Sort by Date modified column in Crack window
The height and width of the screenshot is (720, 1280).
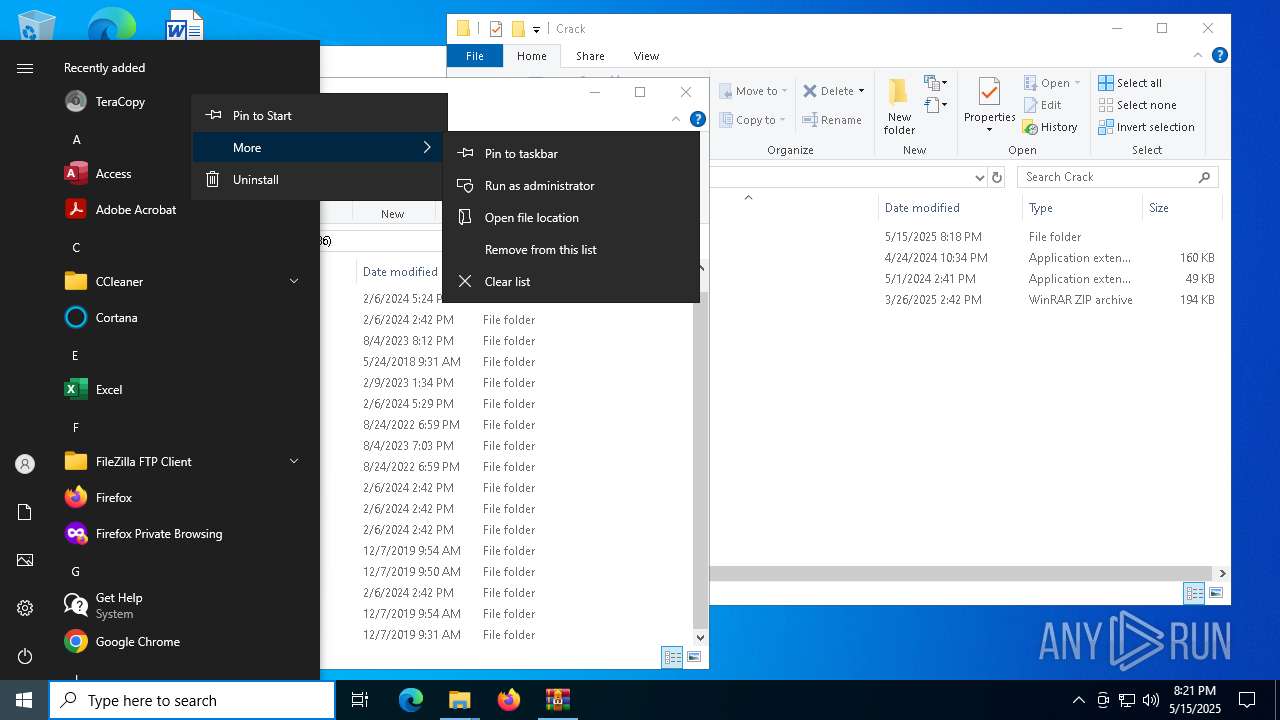pos(949,208)
